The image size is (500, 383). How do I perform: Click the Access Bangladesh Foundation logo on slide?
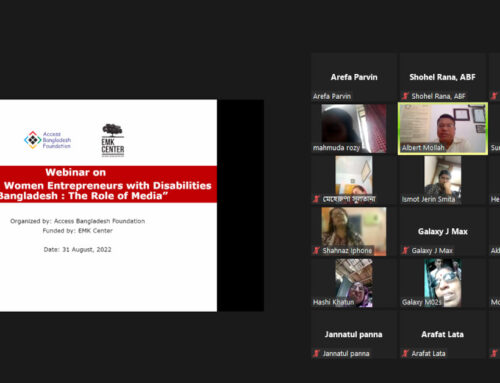coord(47,140)
